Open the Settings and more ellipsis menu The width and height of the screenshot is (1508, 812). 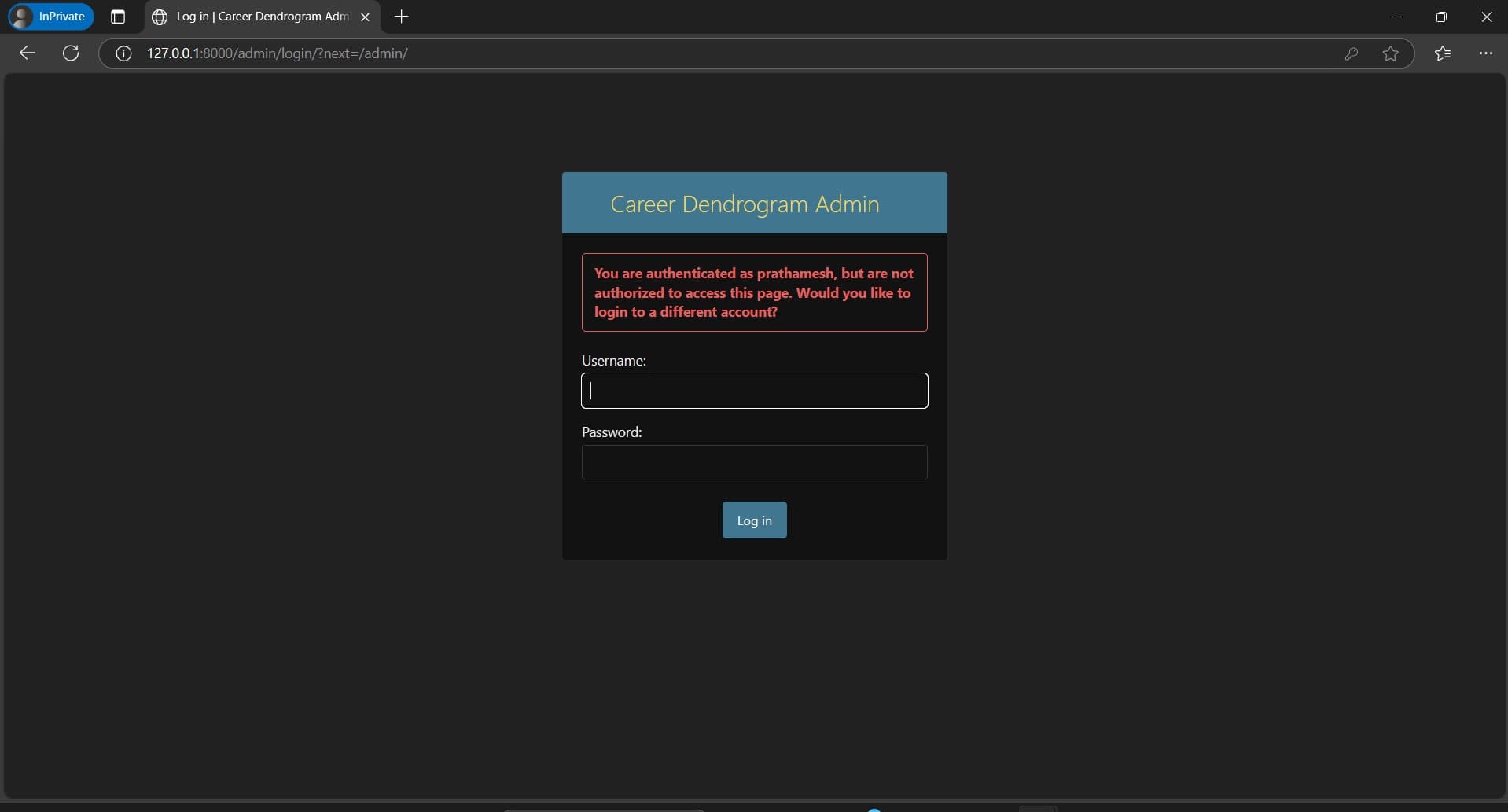click(1485, 53)
